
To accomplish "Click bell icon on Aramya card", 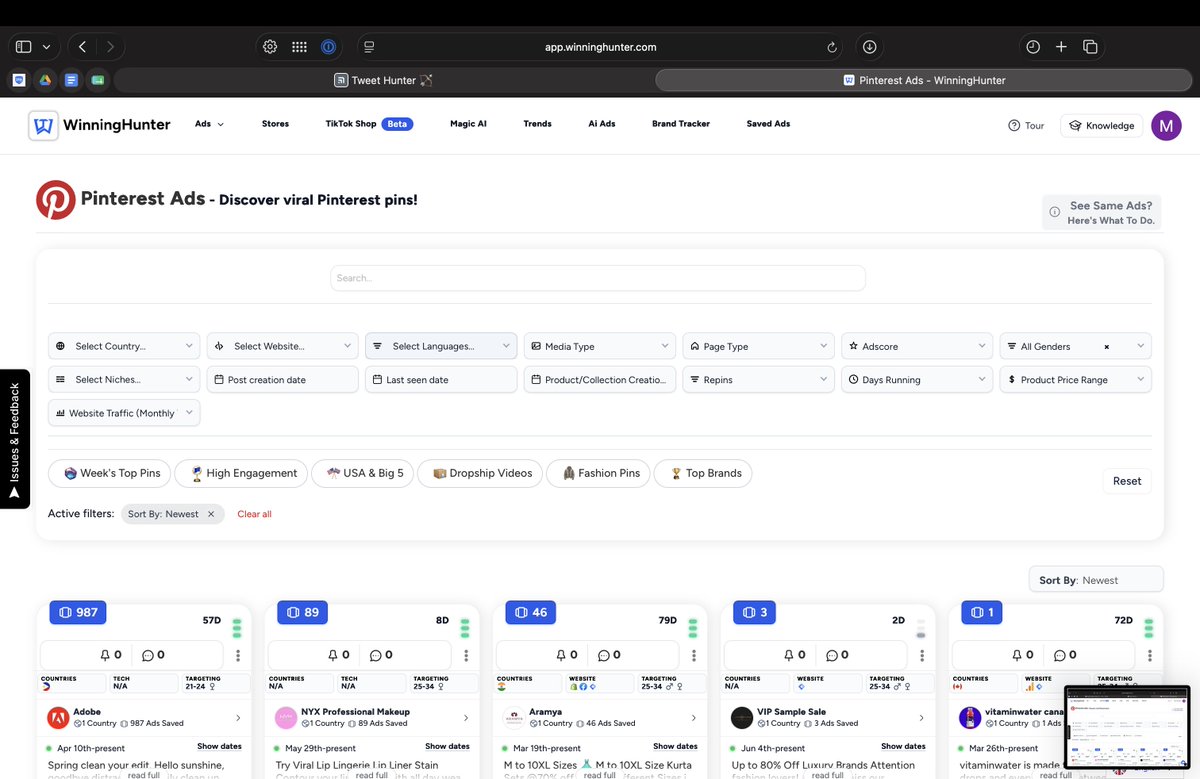I will pyautogui.click(x=561, y=655).
